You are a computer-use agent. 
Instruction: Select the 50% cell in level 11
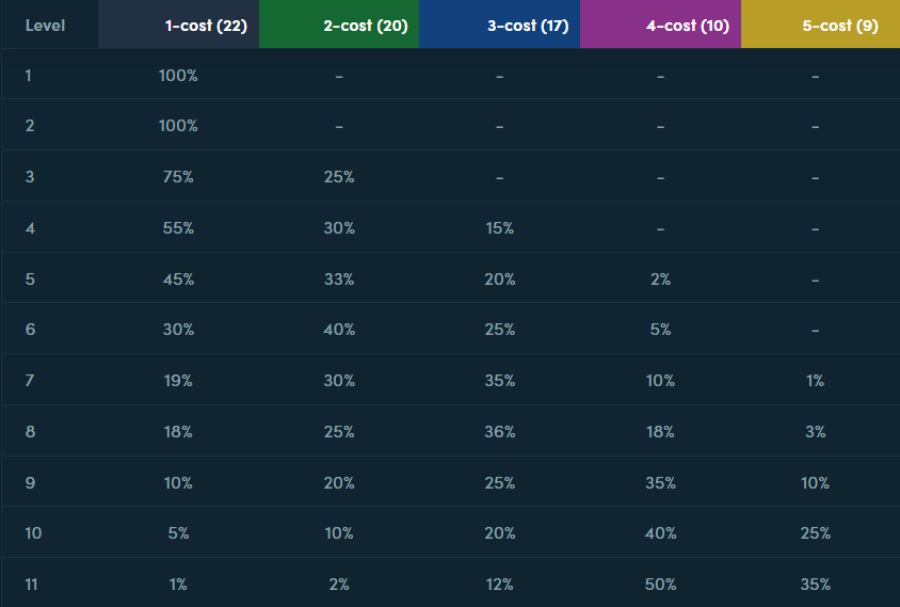660,584
